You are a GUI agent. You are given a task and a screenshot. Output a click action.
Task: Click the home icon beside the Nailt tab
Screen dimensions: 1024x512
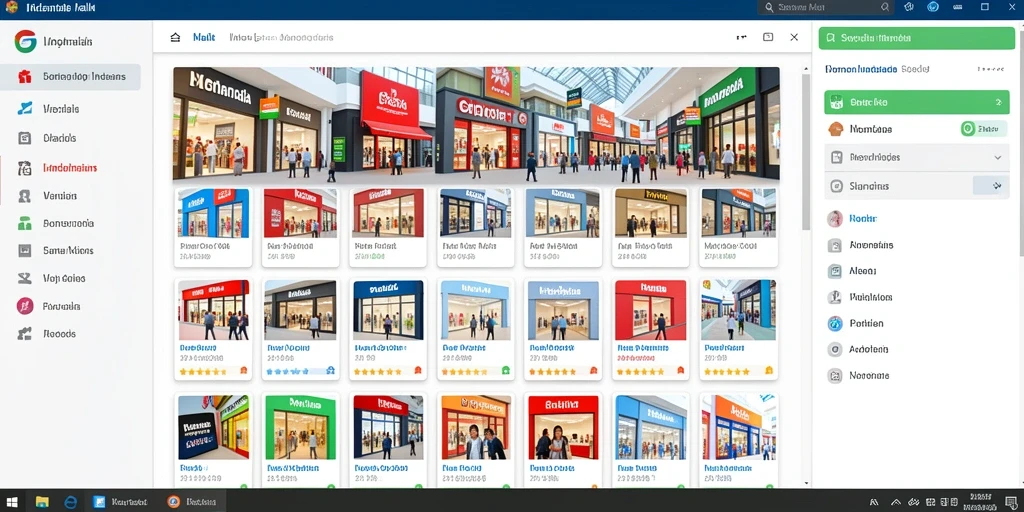click(x=175, y=37)
